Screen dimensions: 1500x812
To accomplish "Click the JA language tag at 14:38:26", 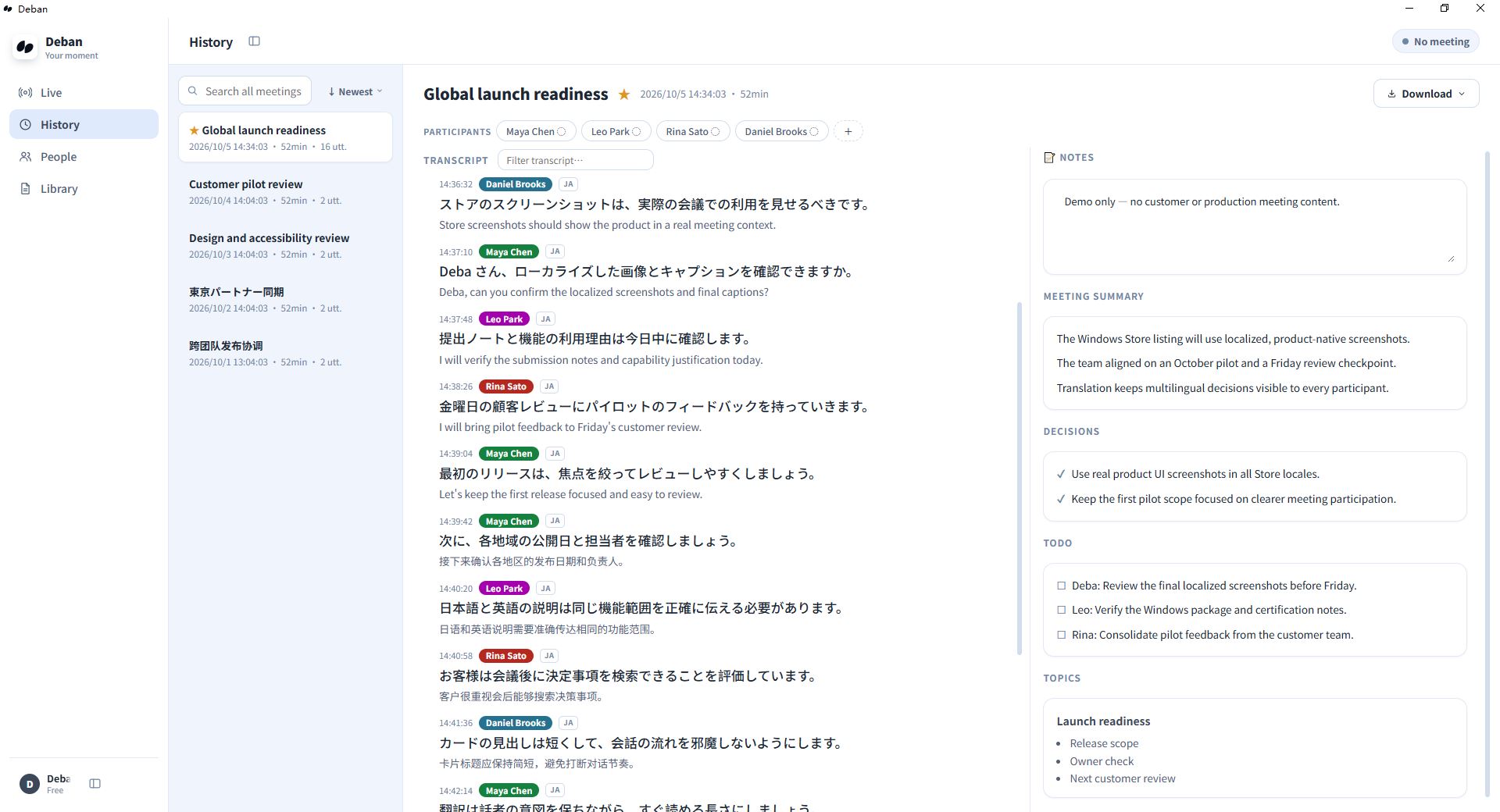I will coord(549,386).
